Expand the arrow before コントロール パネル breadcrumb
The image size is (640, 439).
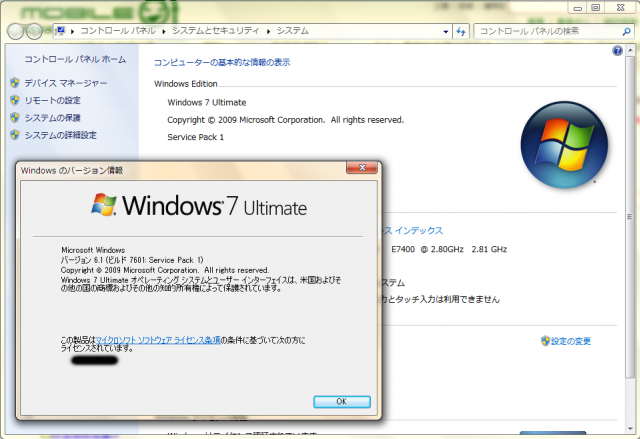pyautogui.click(x=72, y=31)
